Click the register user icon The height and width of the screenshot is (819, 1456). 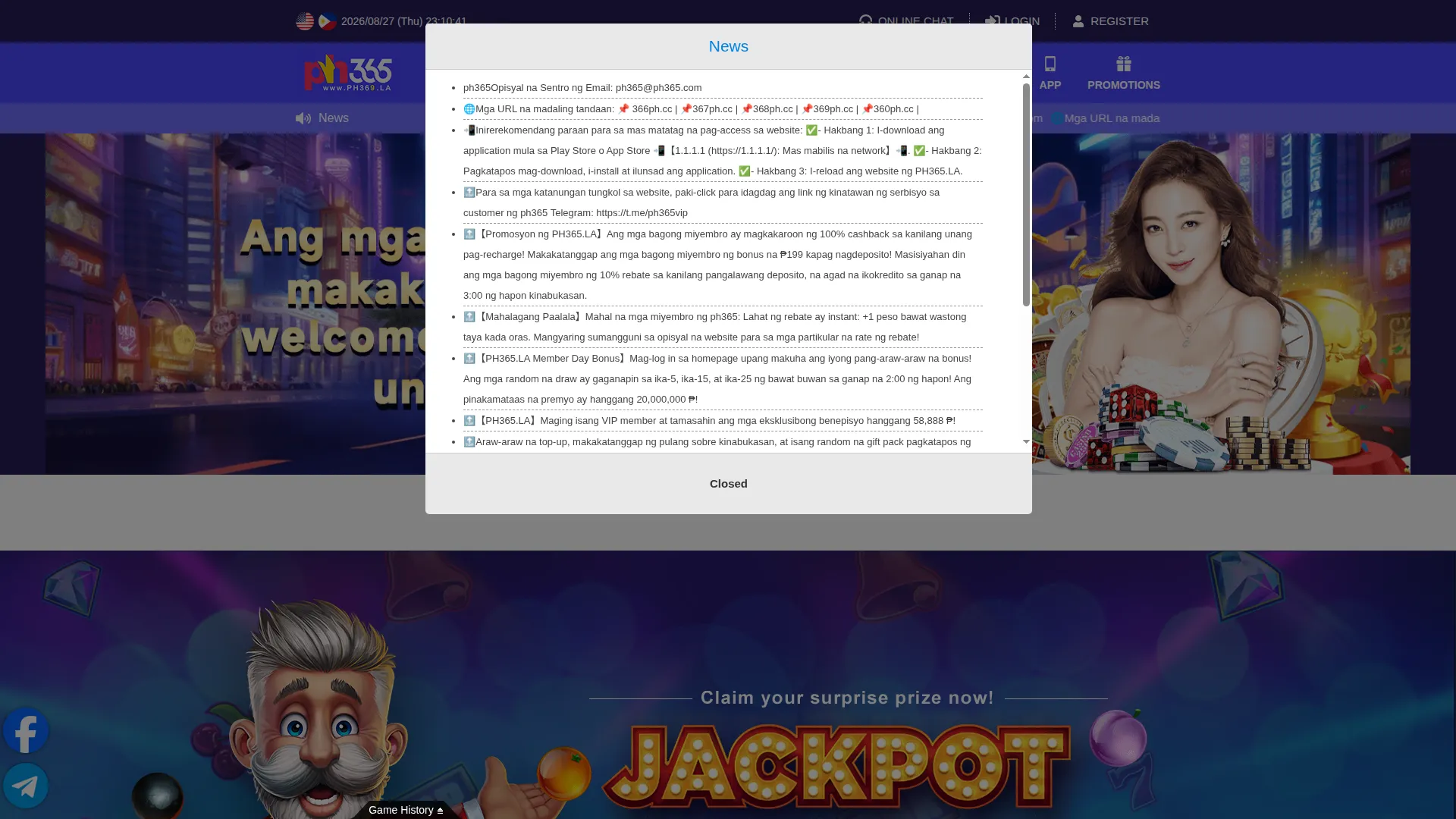(x=1078, y=21)
